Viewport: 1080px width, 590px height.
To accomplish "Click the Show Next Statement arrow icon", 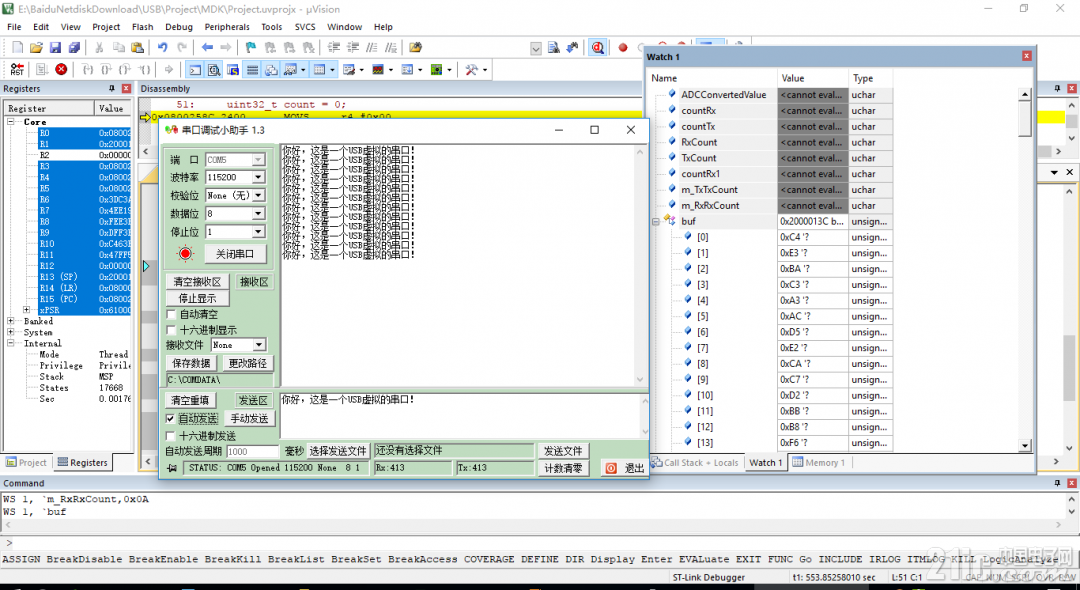I will tap(169, 70).
